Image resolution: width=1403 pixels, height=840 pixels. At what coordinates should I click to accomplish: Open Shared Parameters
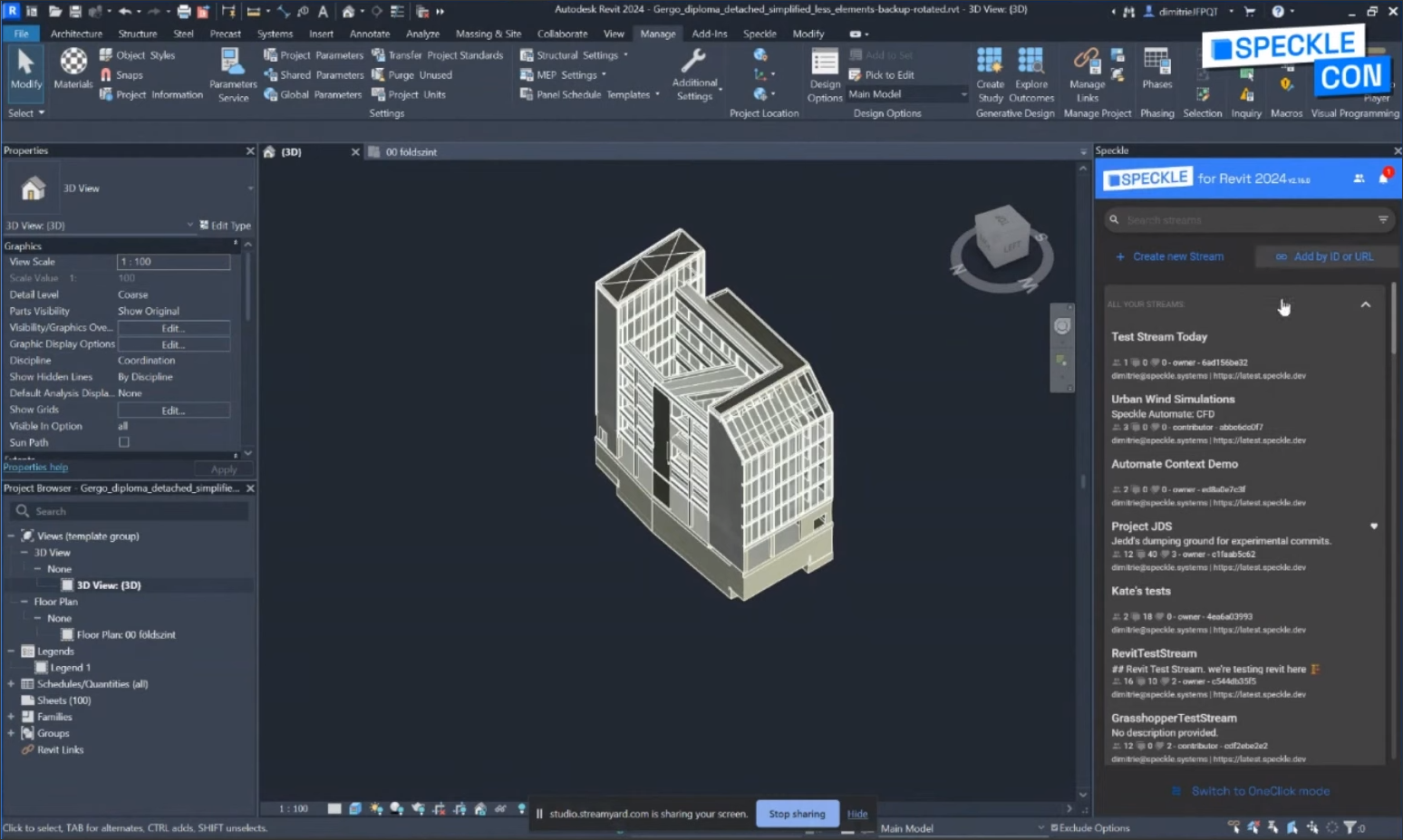[314, 75]
